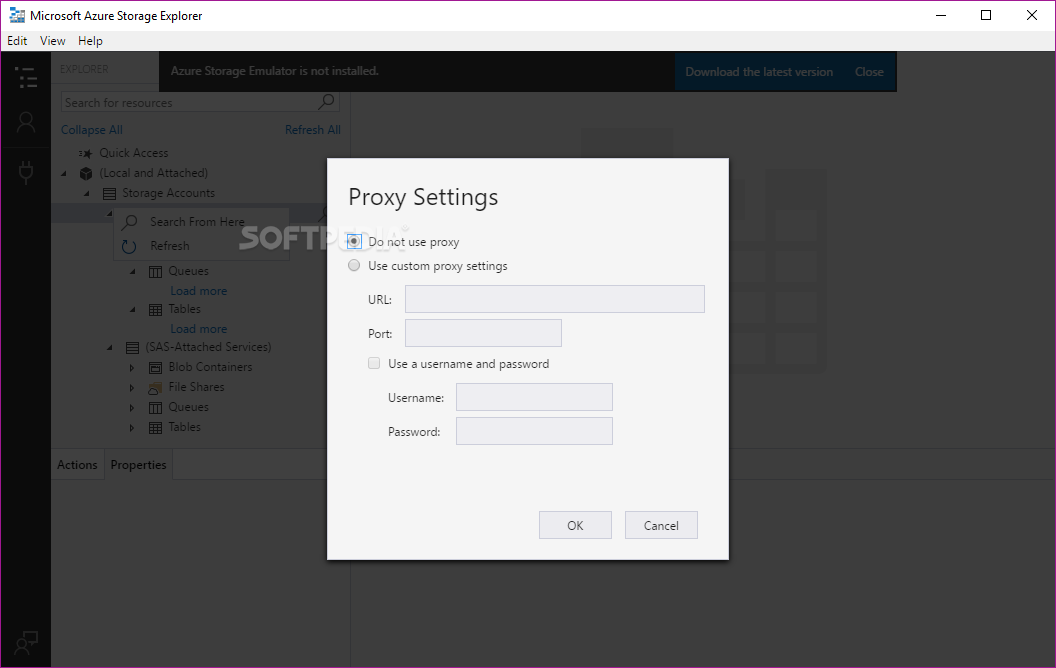This screenshot has width=1056, height=668.
Task: Switch to the Properties tab
Action: (x=138, y=465)
